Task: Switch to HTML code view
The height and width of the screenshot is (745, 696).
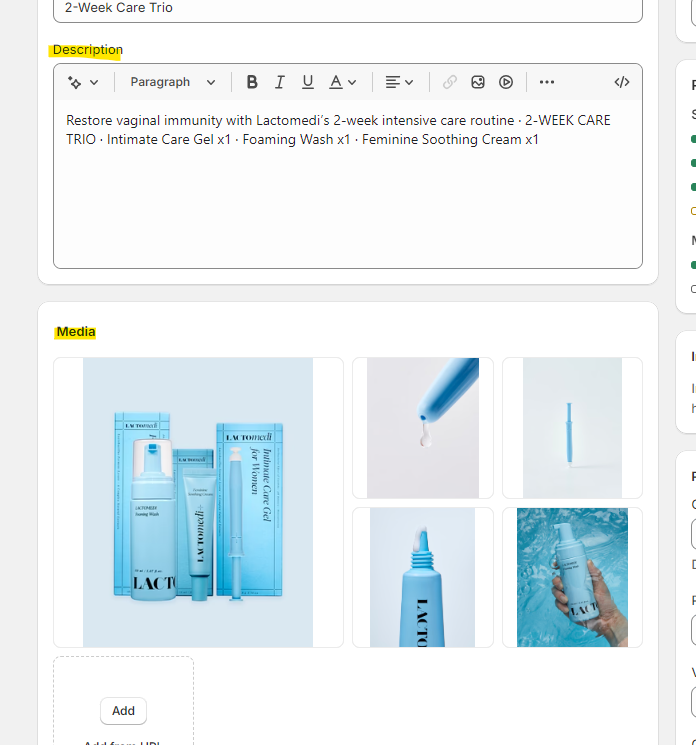Action: (x=622, y=82)
